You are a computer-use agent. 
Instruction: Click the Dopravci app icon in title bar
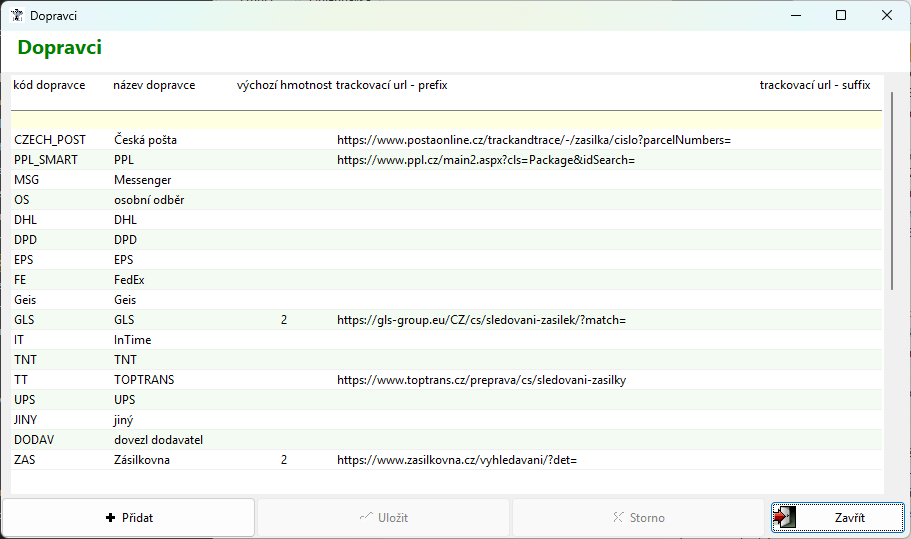(17, 16)
